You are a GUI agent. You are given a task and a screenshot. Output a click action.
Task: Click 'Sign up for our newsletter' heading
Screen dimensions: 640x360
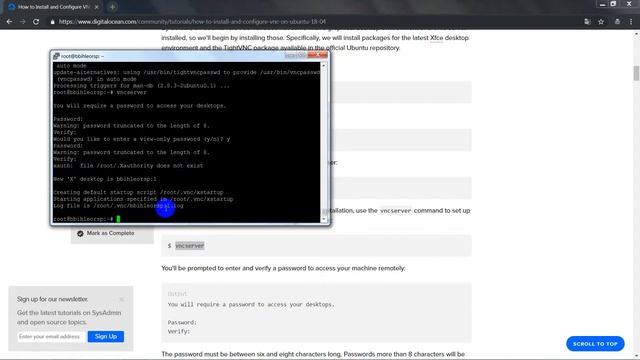[52, 299]
